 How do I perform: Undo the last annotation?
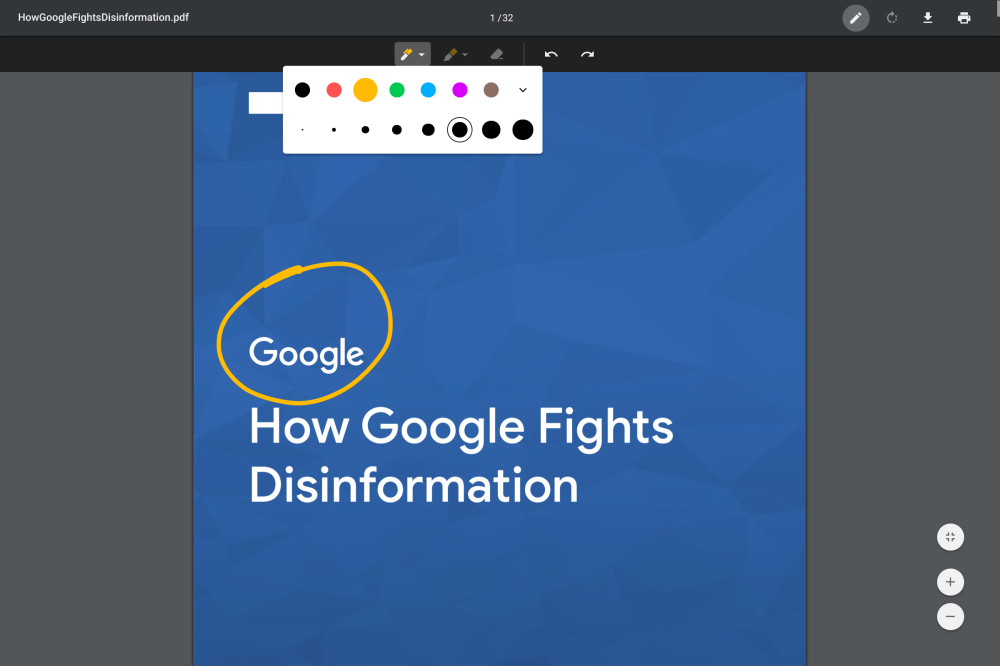coord(551,54)
